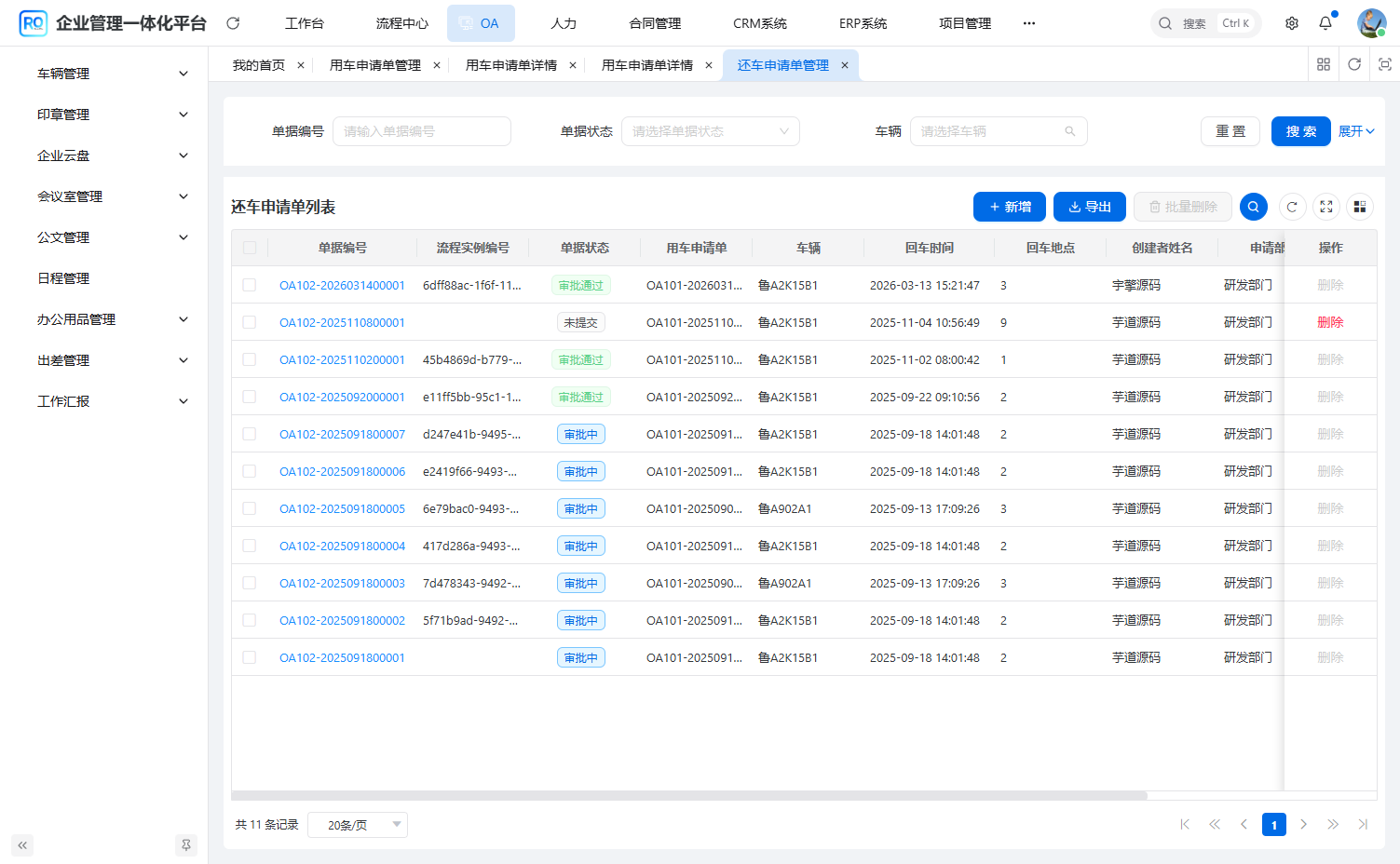Image resolution: width=1400 pixels, height=864 pixels.
Task: Click the user avatar
Action: click(x=1371, y=23)
